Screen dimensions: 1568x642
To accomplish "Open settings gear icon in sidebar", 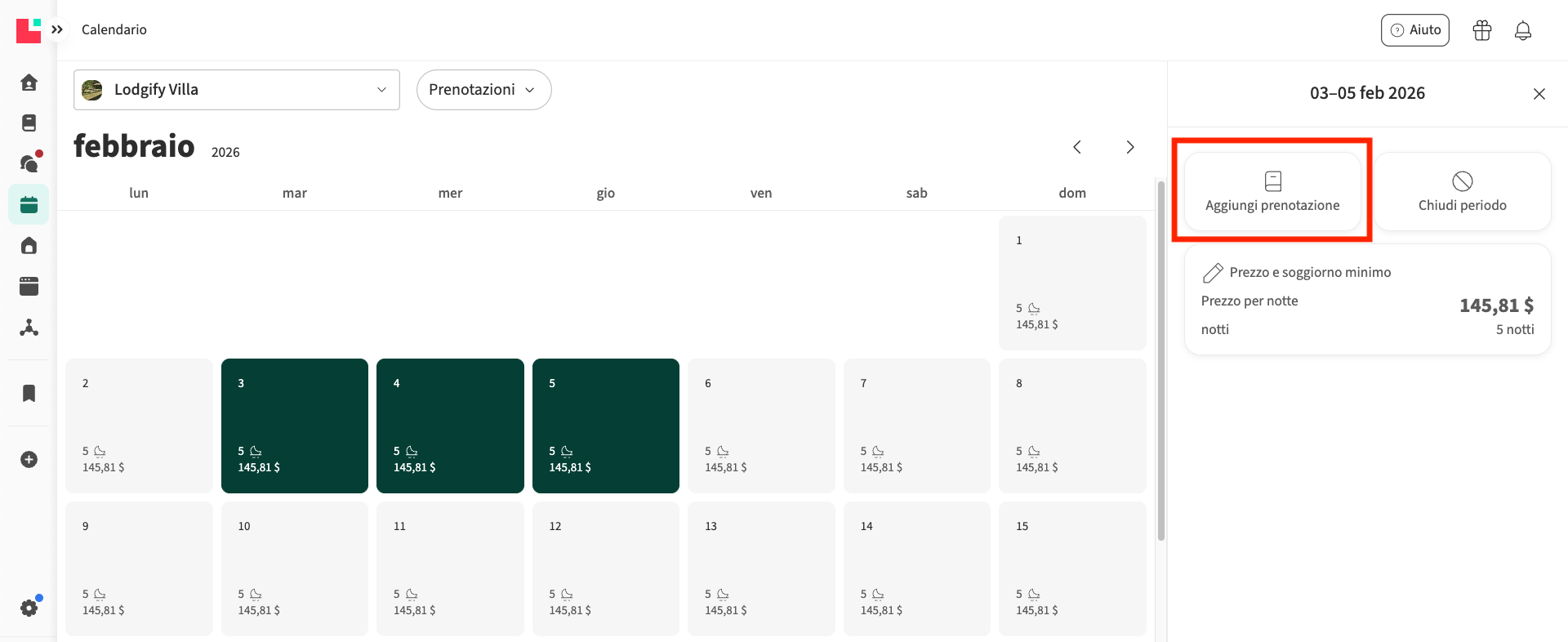I will point(29,608).
